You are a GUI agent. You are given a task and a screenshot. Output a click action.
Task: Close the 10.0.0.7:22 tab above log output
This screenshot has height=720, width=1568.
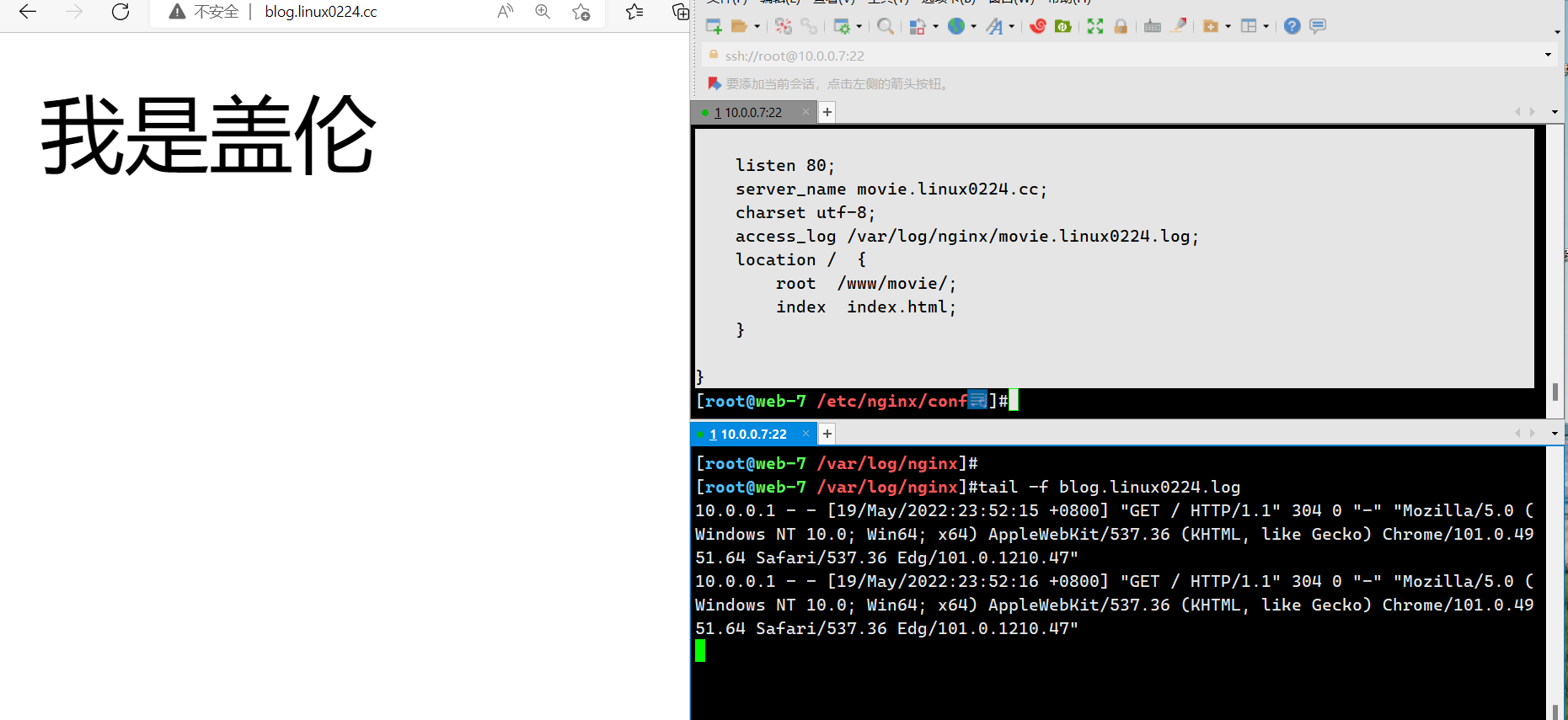tap(806, 434)
